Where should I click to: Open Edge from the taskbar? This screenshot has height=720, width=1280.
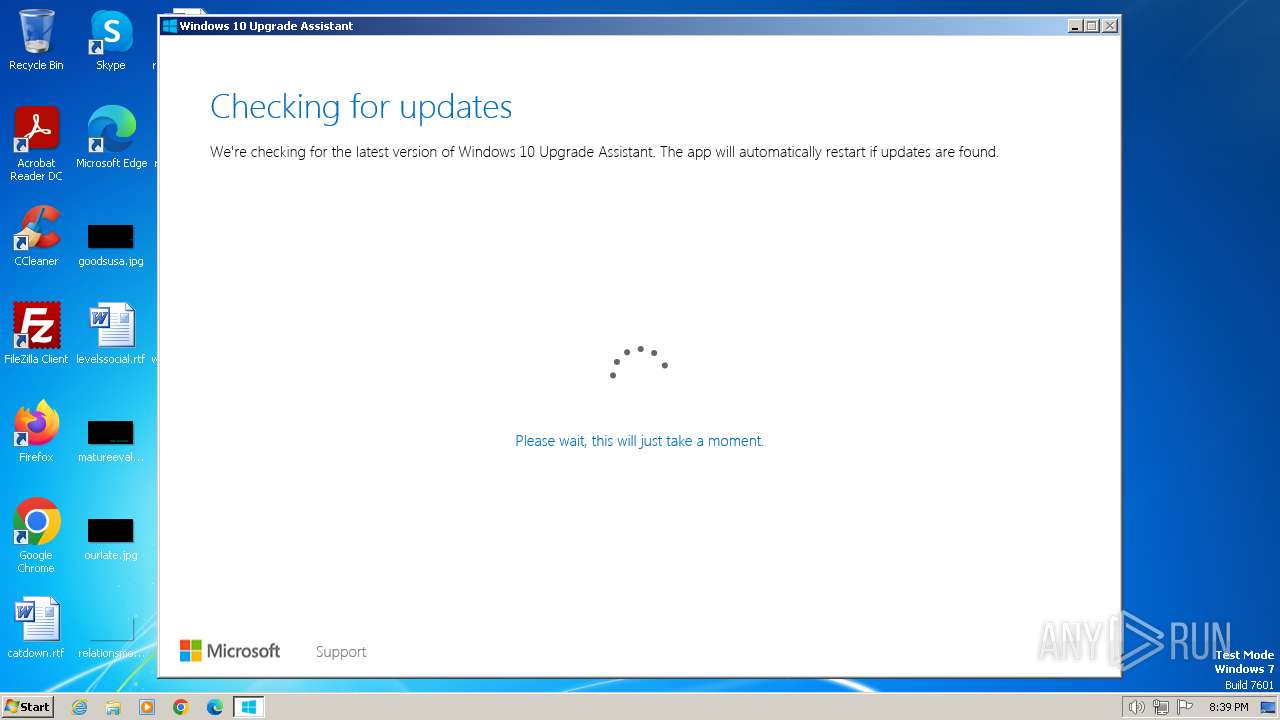tap(215, 707)
